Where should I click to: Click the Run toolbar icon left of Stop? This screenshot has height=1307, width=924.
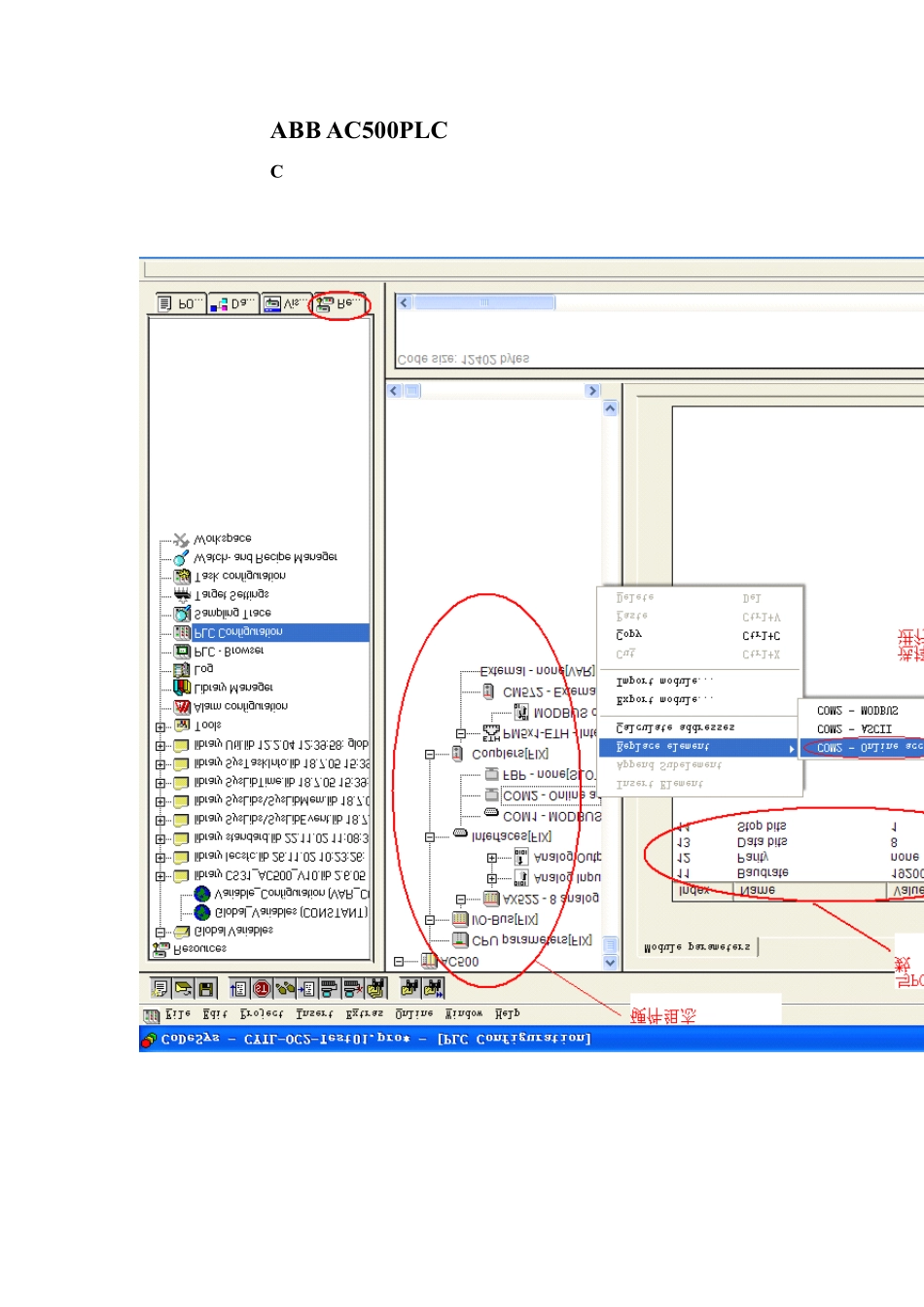[x=239, y=988]
